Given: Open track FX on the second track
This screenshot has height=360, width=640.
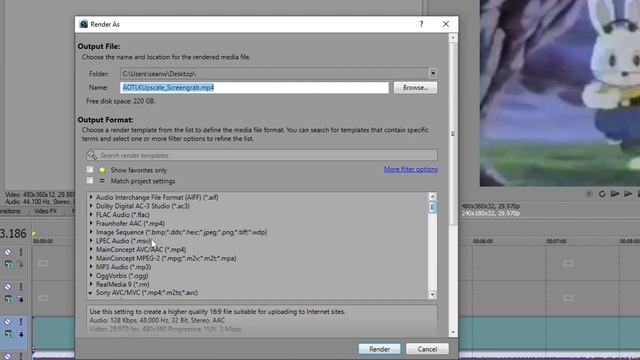Looking at the screenshot, I should click(x=9, y=299).
